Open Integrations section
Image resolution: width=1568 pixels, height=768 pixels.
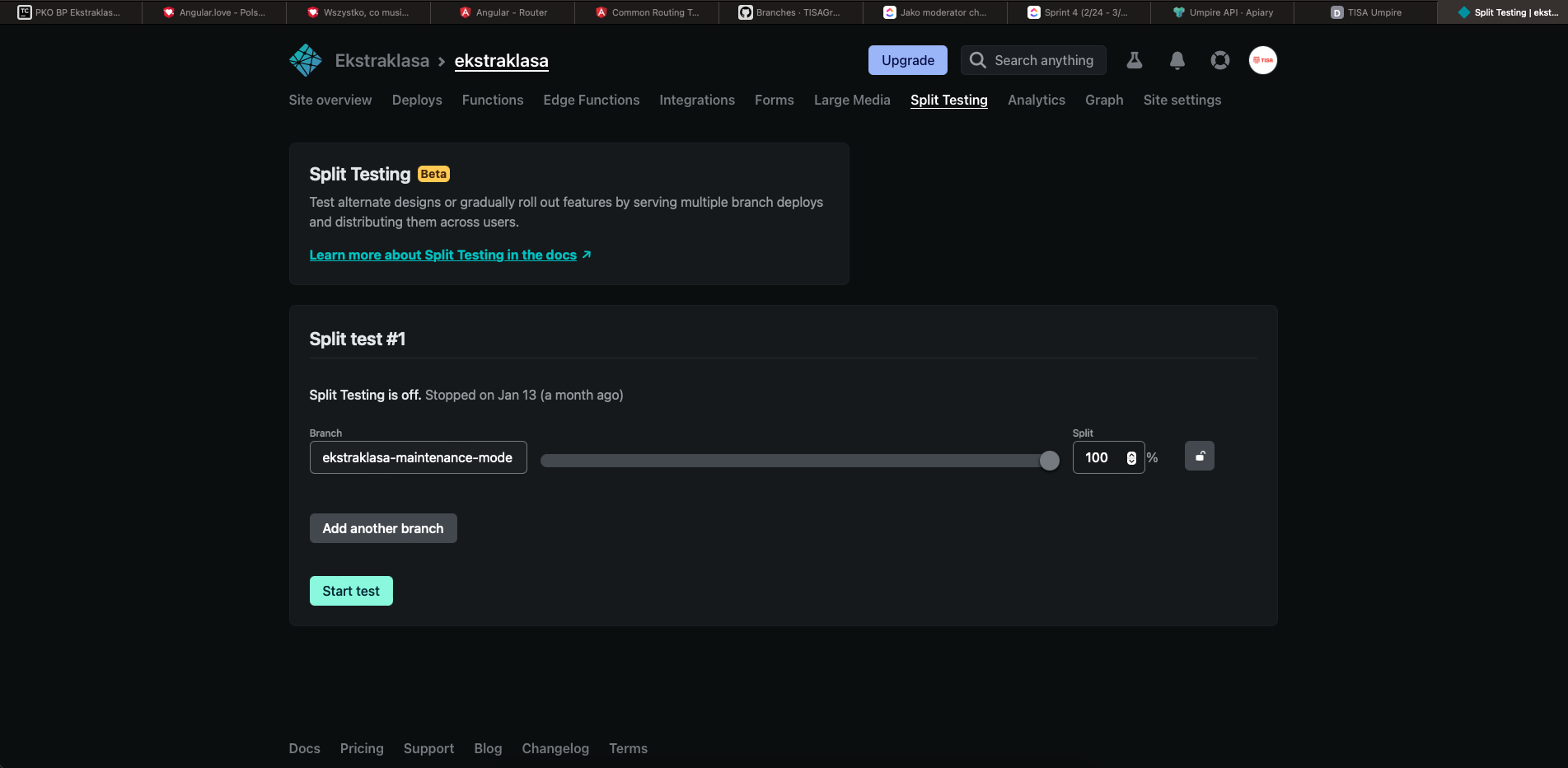(x=697, y=100)
